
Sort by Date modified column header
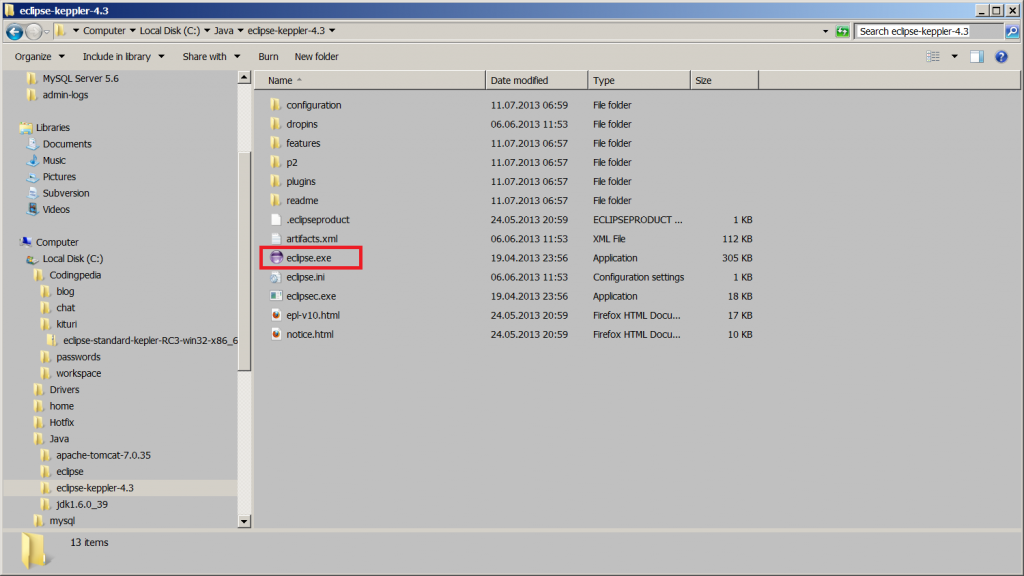tap(537, 80)
